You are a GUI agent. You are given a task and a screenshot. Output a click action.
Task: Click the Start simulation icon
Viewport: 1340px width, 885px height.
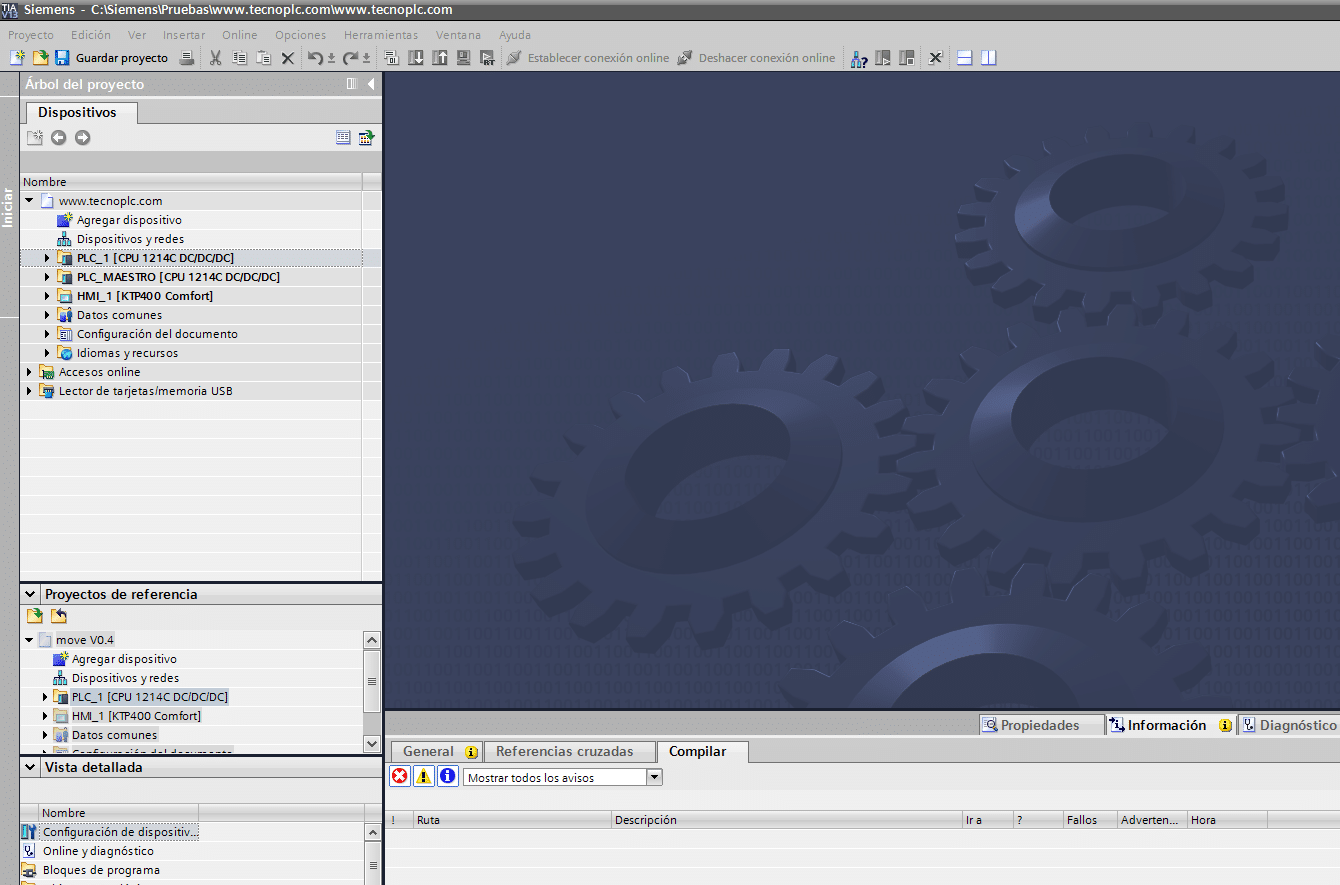464,58
